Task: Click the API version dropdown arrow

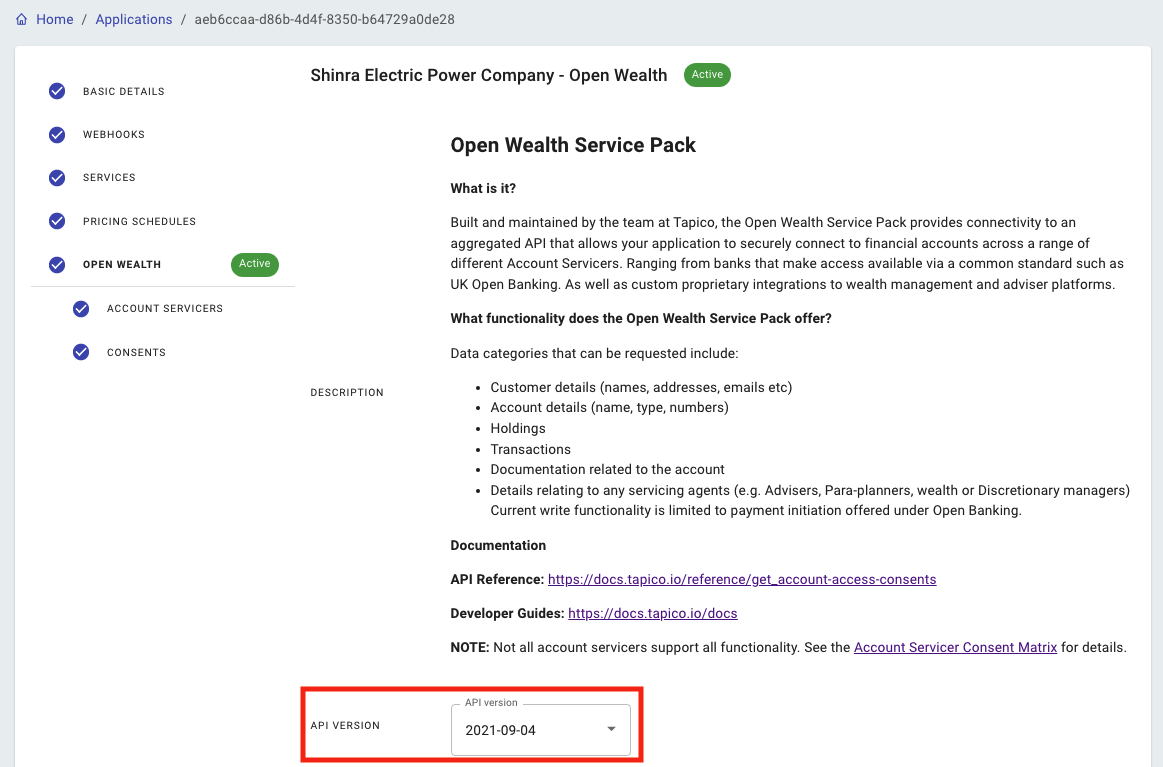Action: [611, 729]
